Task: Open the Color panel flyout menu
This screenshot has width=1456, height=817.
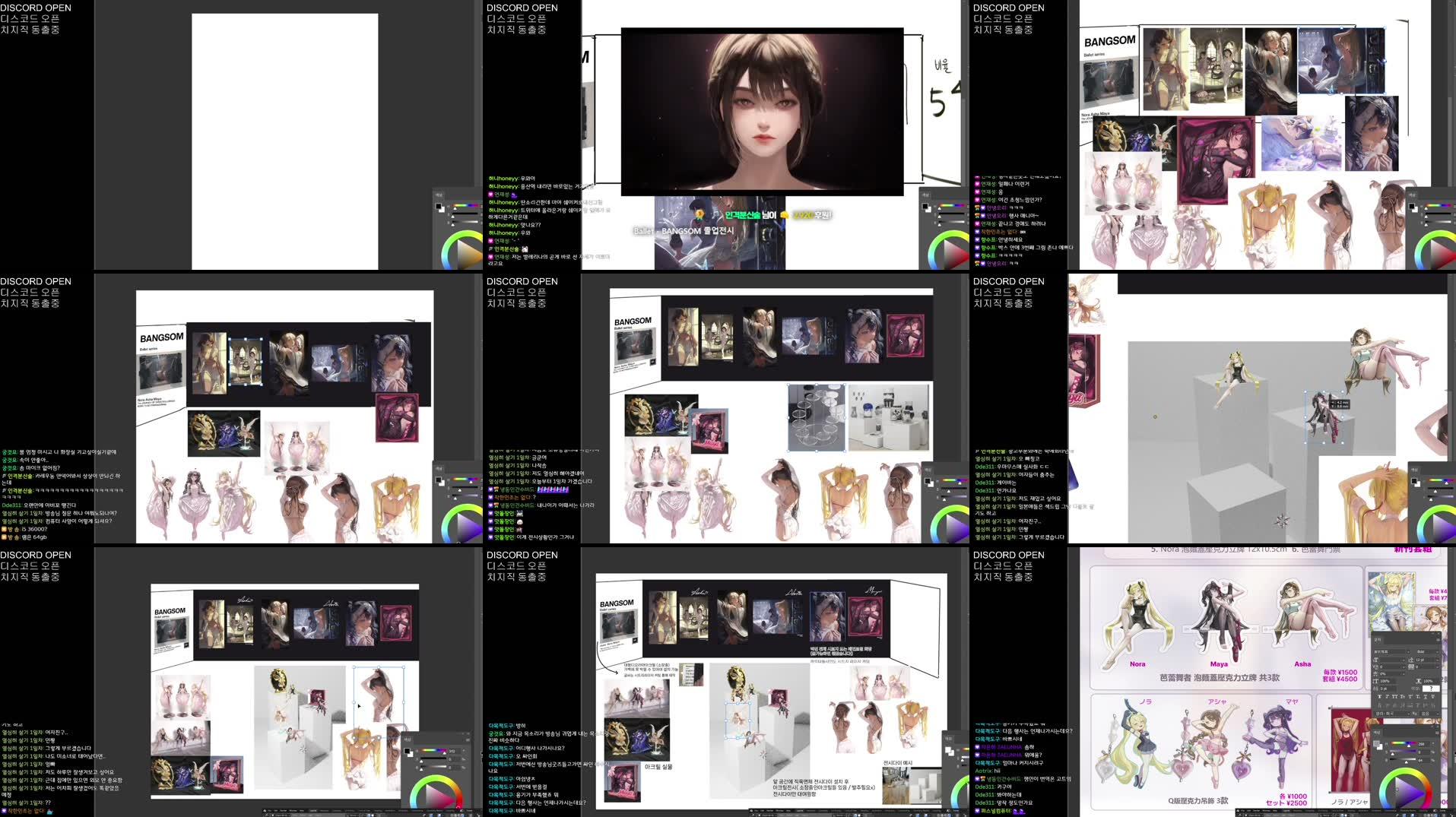Action: [1437, 733]
